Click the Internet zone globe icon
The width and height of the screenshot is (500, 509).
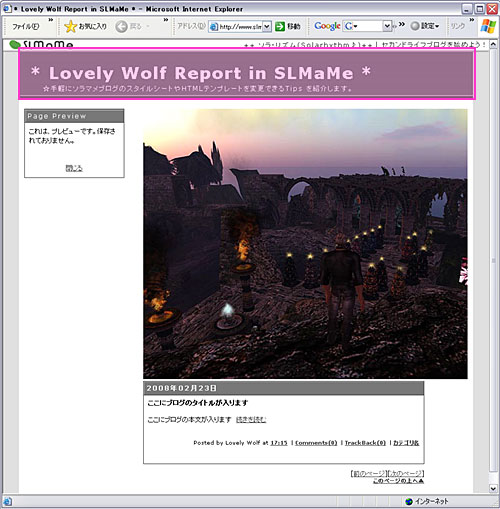coord(409,501)
